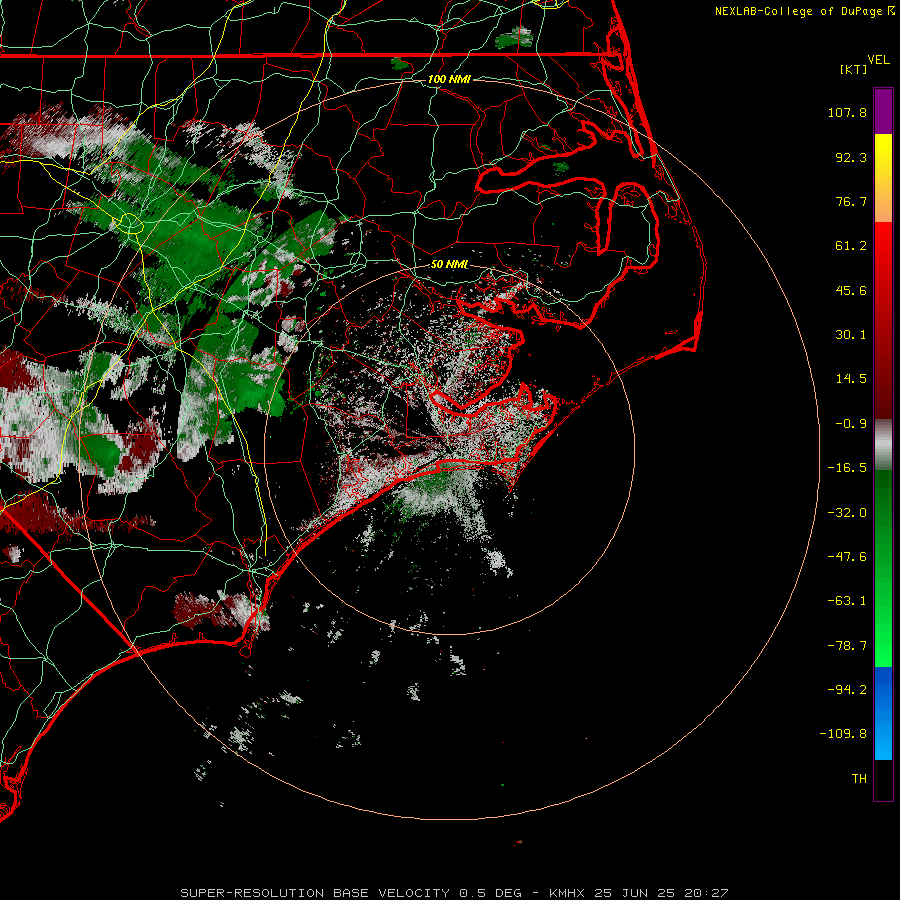Screen dimensions: 900x900
Task: Click the -94.2 legend value
Action: click(847, 690)
